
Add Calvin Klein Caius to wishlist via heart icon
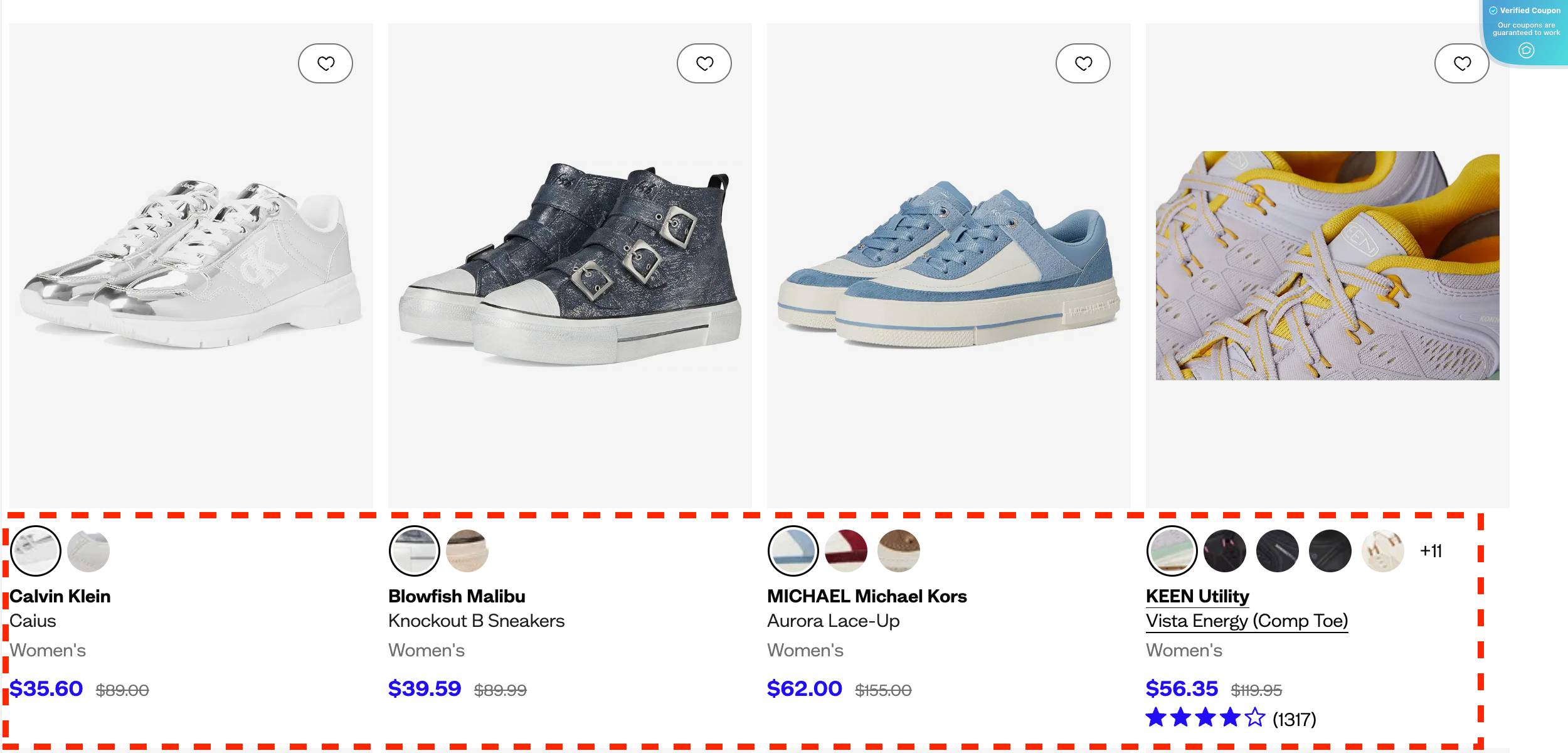point(326,63)
